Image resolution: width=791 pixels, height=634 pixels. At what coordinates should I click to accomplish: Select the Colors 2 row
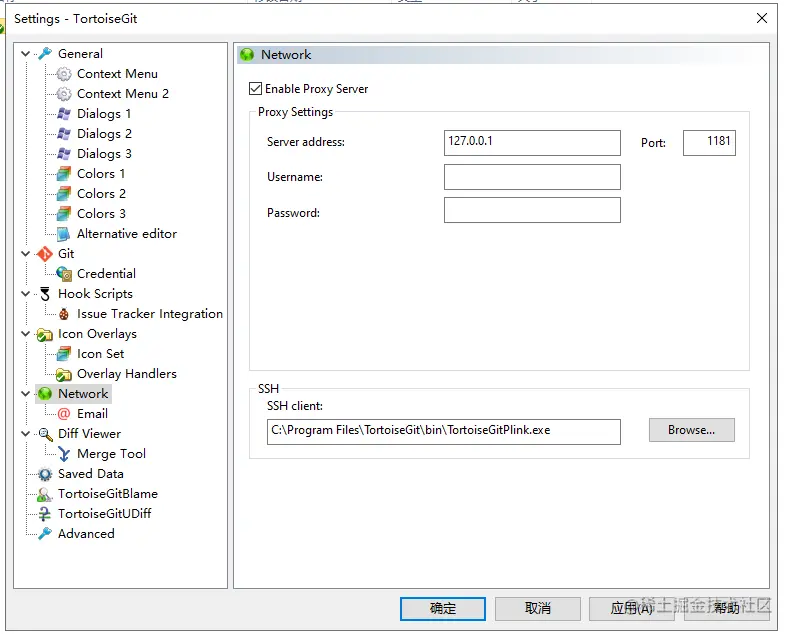point(101,194)
